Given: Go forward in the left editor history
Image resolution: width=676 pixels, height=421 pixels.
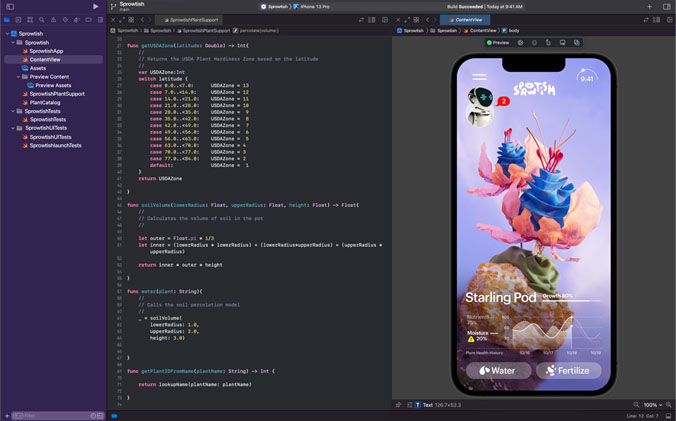Looking at the screenshot, I should click(150, 20).
